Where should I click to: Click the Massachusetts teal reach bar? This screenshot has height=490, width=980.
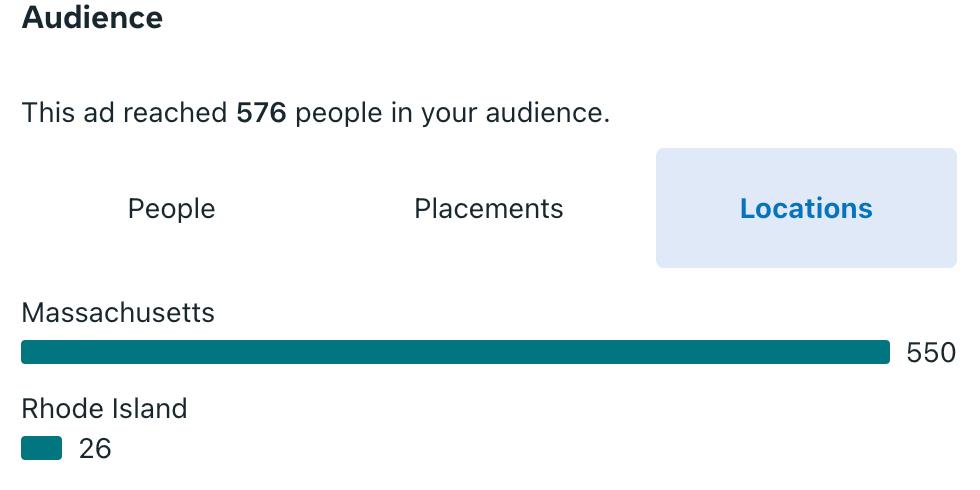click(x=455, y=352)
